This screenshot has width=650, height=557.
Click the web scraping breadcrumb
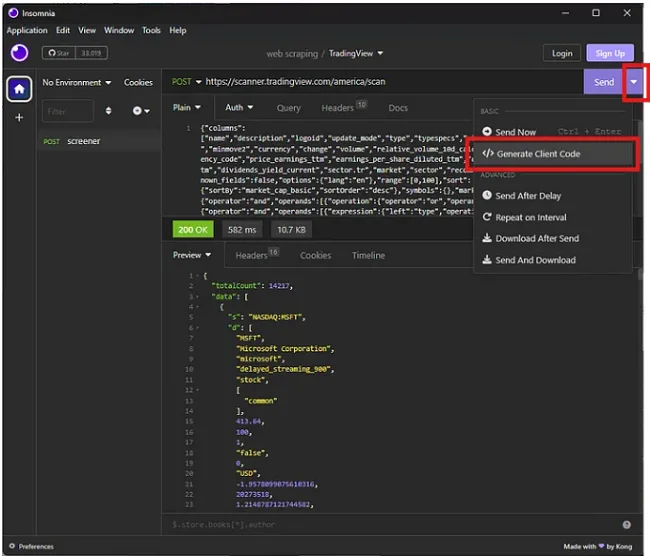292,53
